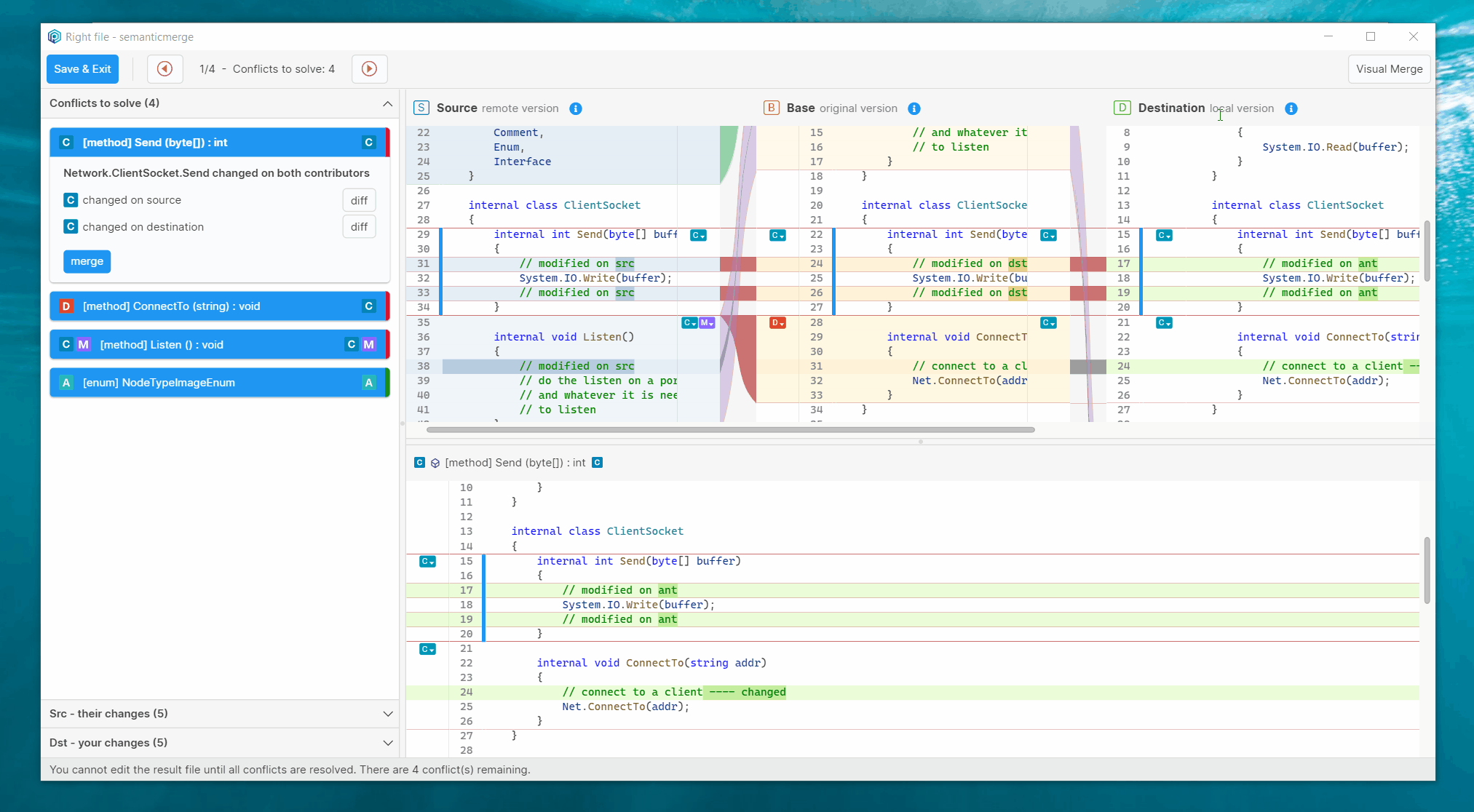This screenshot has height=812, width=1474.
Task: Click the SemanticMerge logo in the title bar
Action: pos(55,36)
